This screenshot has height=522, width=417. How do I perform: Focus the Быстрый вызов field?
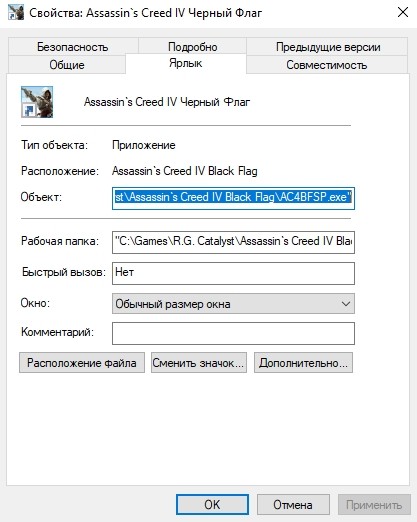point(233,273)
